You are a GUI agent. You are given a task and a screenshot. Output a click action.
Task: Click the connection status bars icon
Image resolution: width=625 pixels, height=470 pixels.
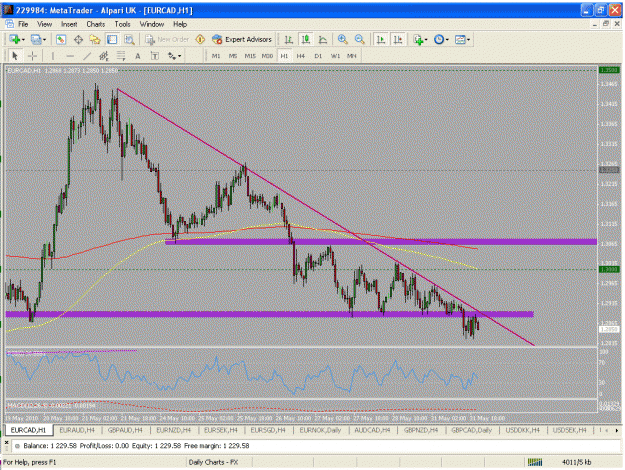pyautogui.click(x=535, y=462)
